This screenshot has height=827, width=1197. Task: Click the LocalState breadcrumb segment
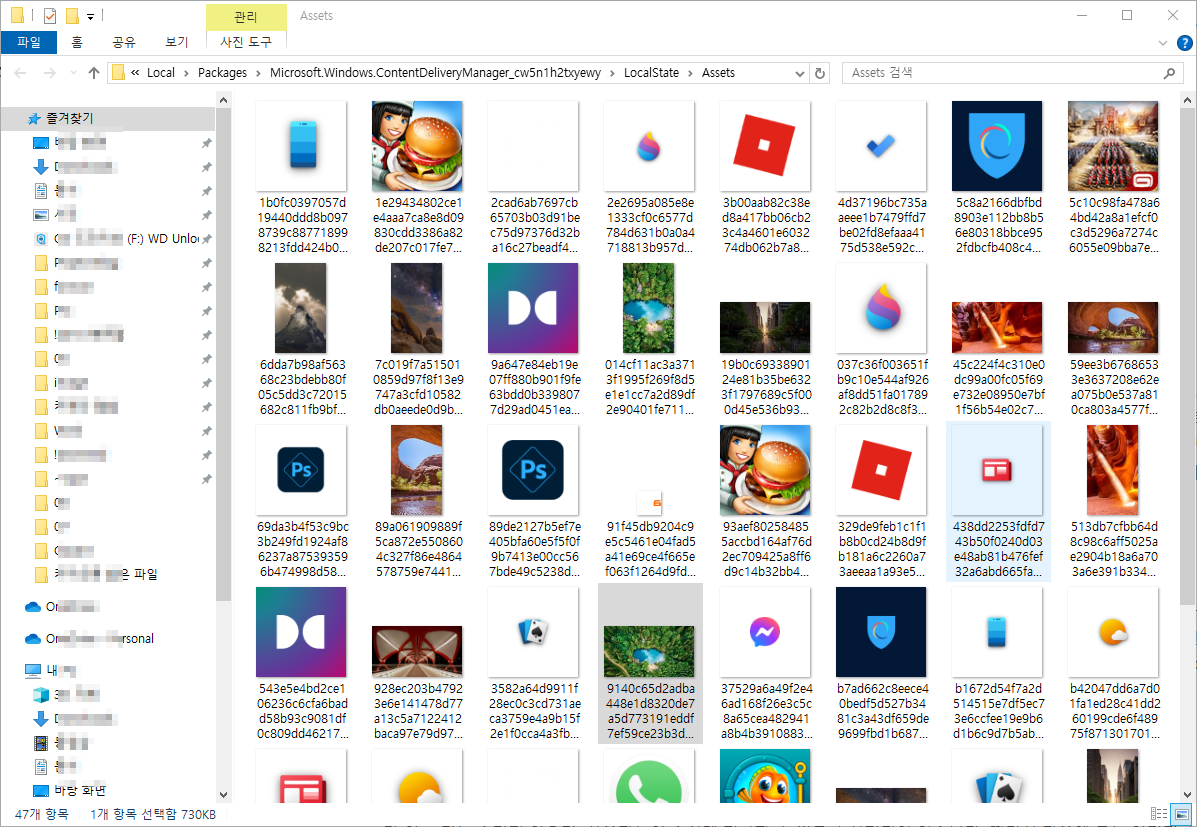pos(651,73)
